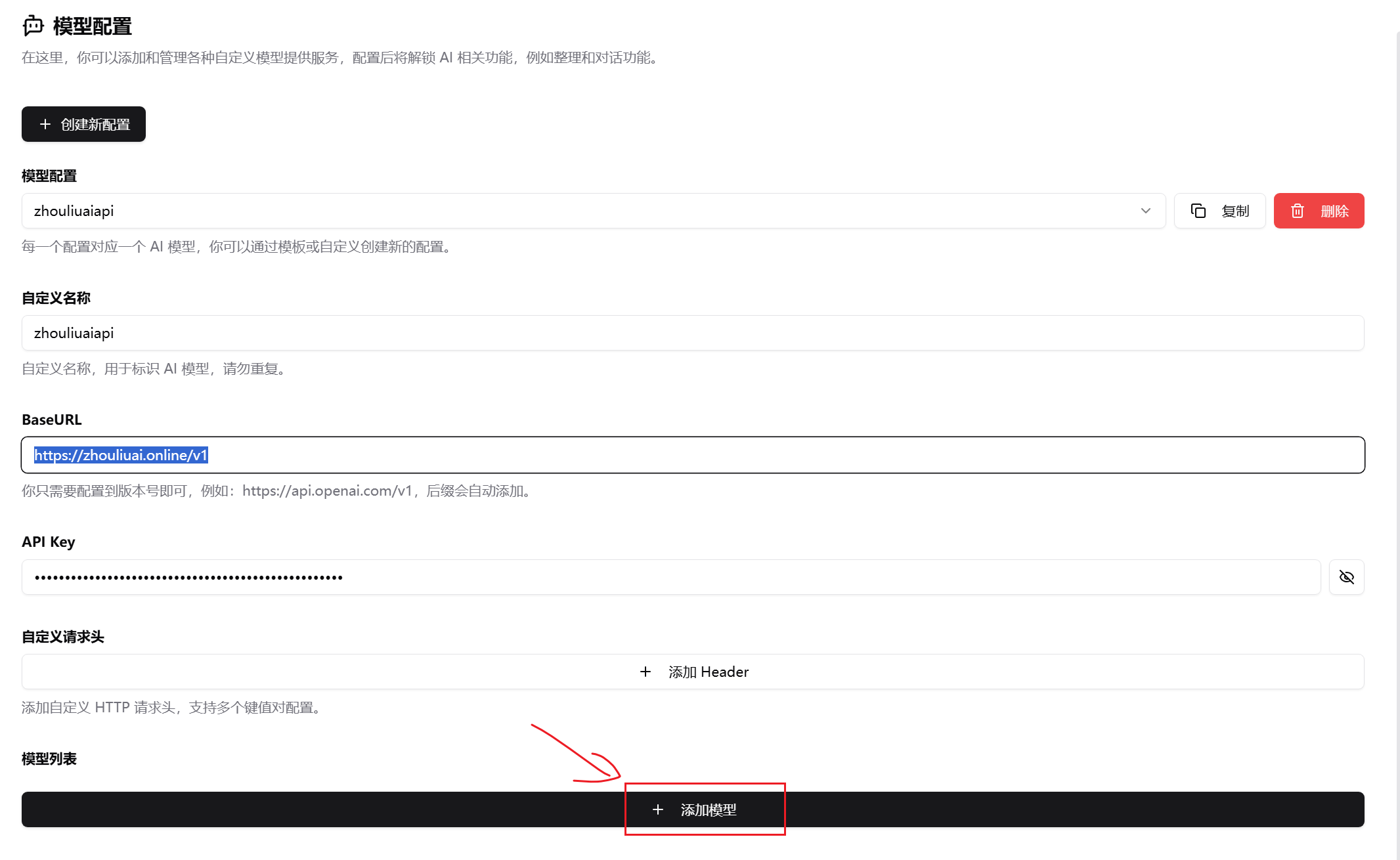The width and height of the screenshot is (1400, 860).
Task: Click the 自定义名称 field containing zhouliuaiapi
Action: click(x=693, y=333)
